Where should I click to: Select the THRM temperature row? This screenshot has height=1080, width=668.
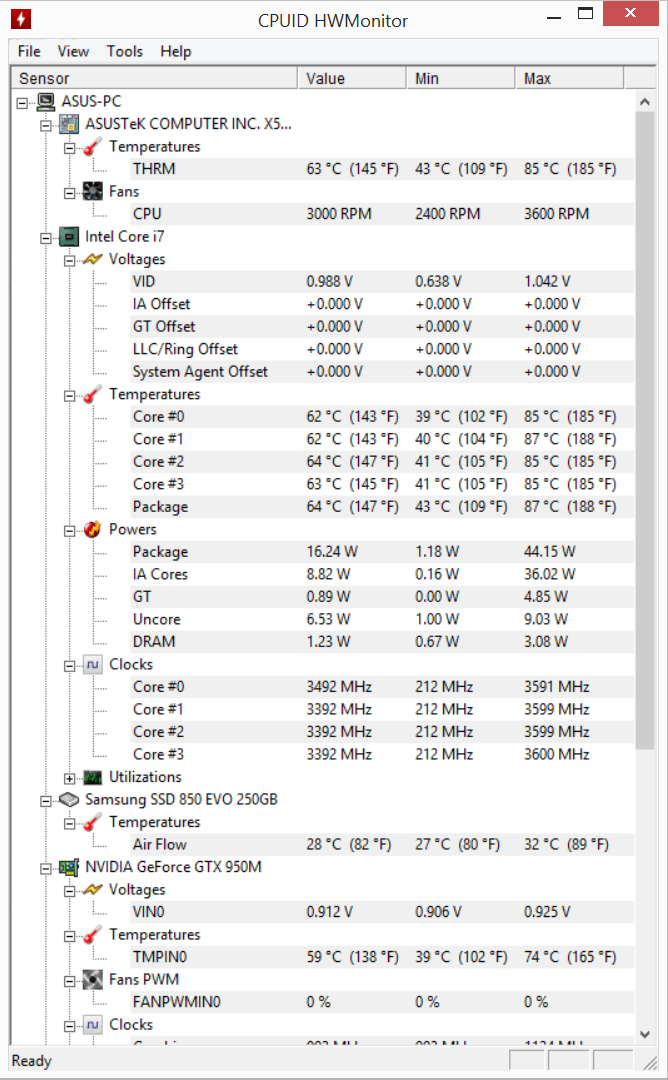click(x=381, y=169)
